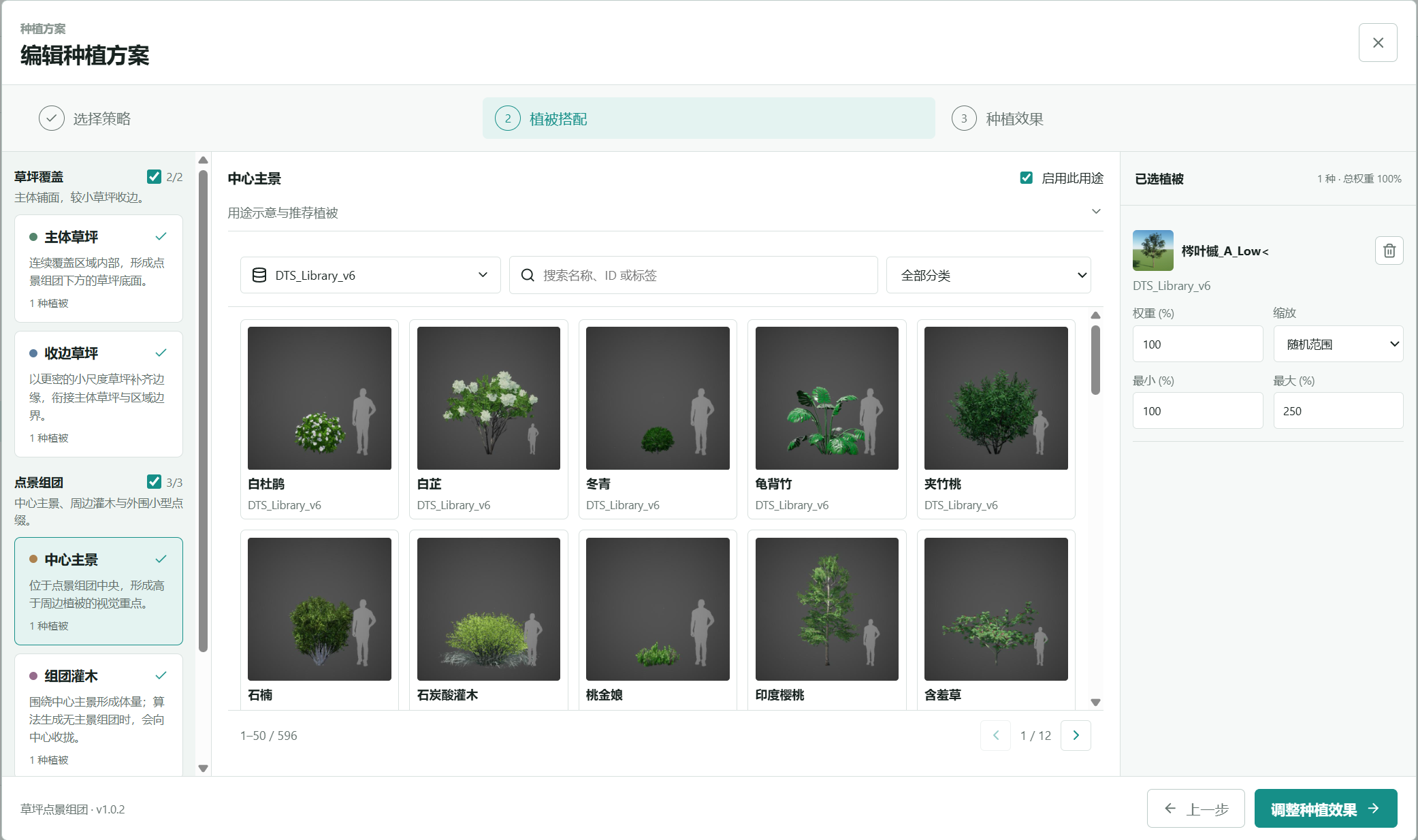The height and width of the screenshot is (840, 1418).
Task: Toggle the 启用此用途 checkbox
Action: tap(1027, 178)
